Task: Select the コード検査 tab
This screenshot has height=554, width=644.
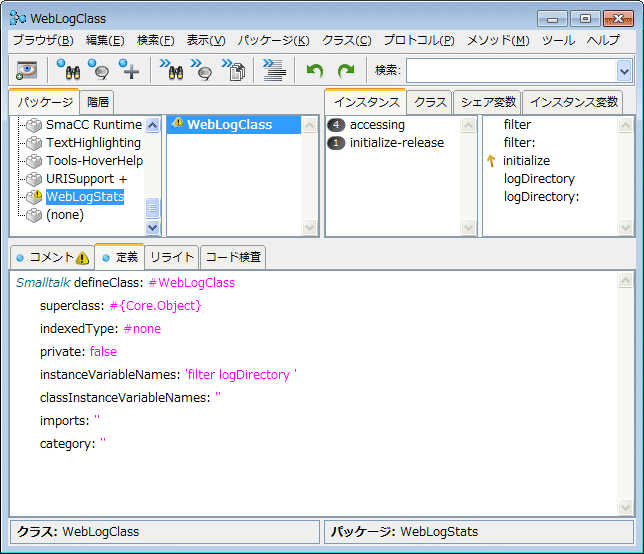Action: [233, 257]
